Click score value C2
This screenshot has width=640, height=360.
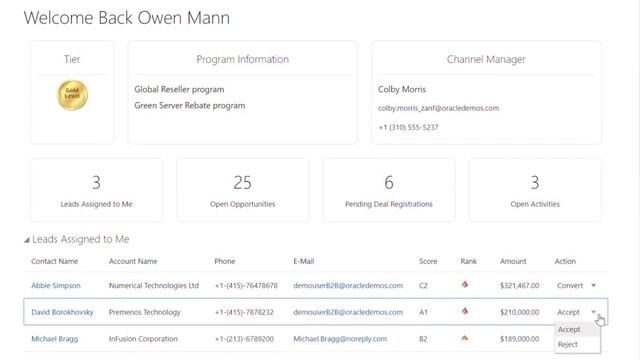point(423,286)
